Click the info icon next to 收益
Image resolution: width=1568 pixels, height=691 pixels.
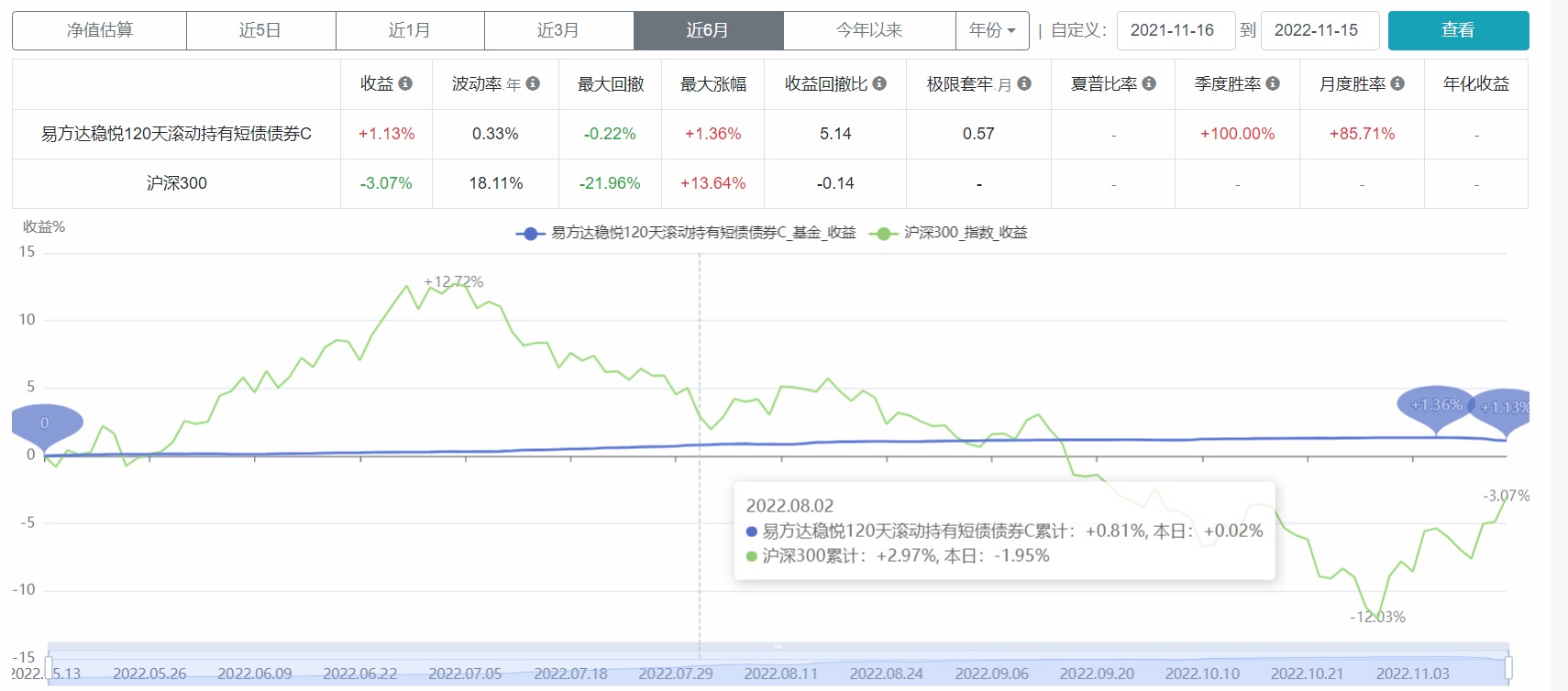pyautogui.click(x=405, y=83)
